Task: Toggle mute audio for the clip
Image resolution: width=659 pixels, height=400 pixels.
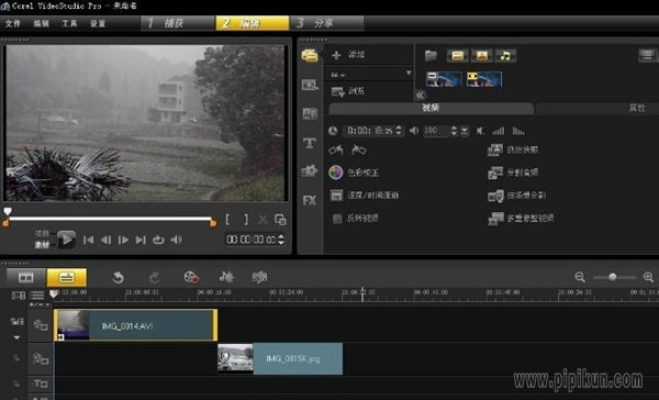Action: (480, 130)
